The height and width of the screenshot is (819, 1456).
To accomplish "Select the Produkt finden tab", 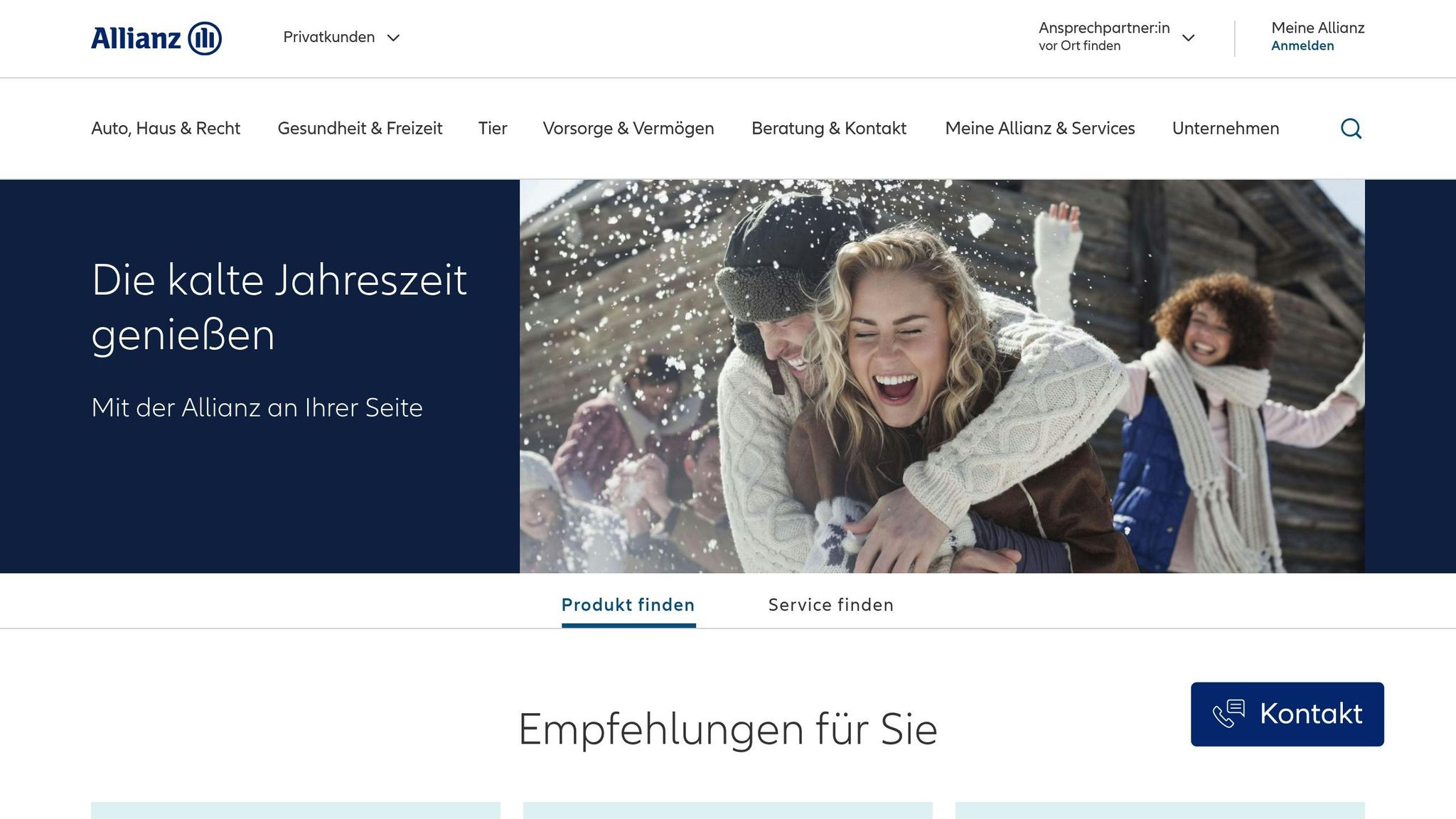I will coord(628,605).
